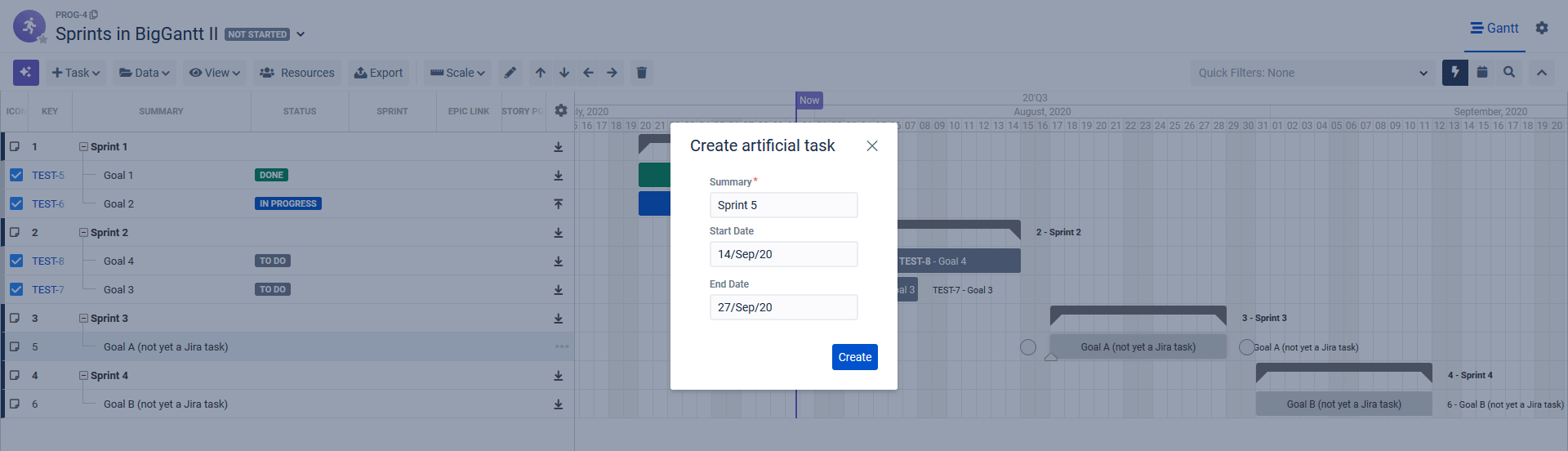Indent task with right arrow icon
The width and height of the screenshot is (1568, 451).
pos(612,73)
